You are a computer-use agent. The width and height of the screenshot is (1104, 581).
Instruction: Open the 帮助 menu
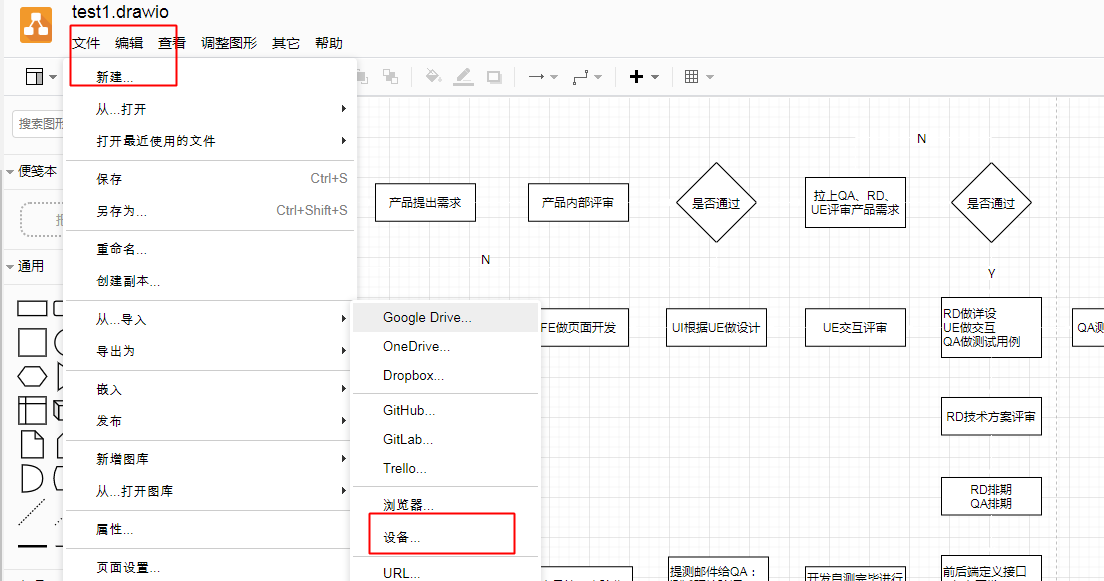click(x=326, y=43)
